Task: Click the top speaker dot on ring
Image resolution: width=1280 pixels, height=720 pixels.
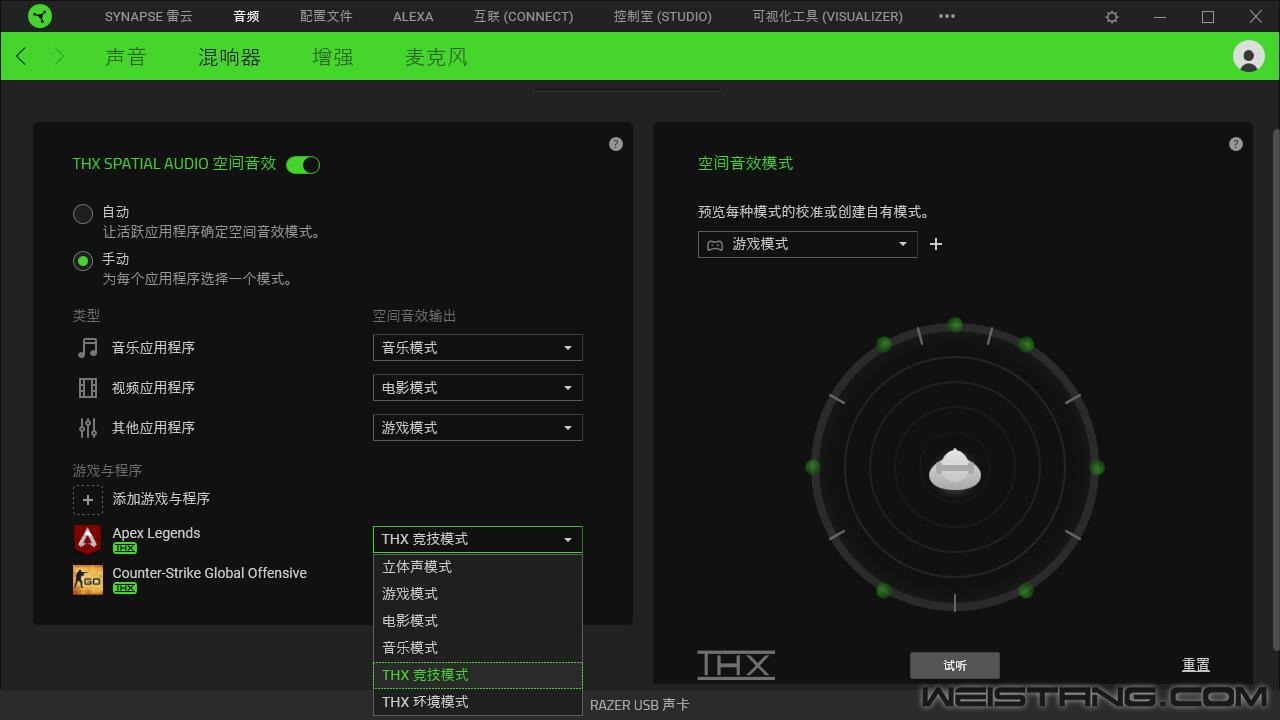Action: (955, 325)
